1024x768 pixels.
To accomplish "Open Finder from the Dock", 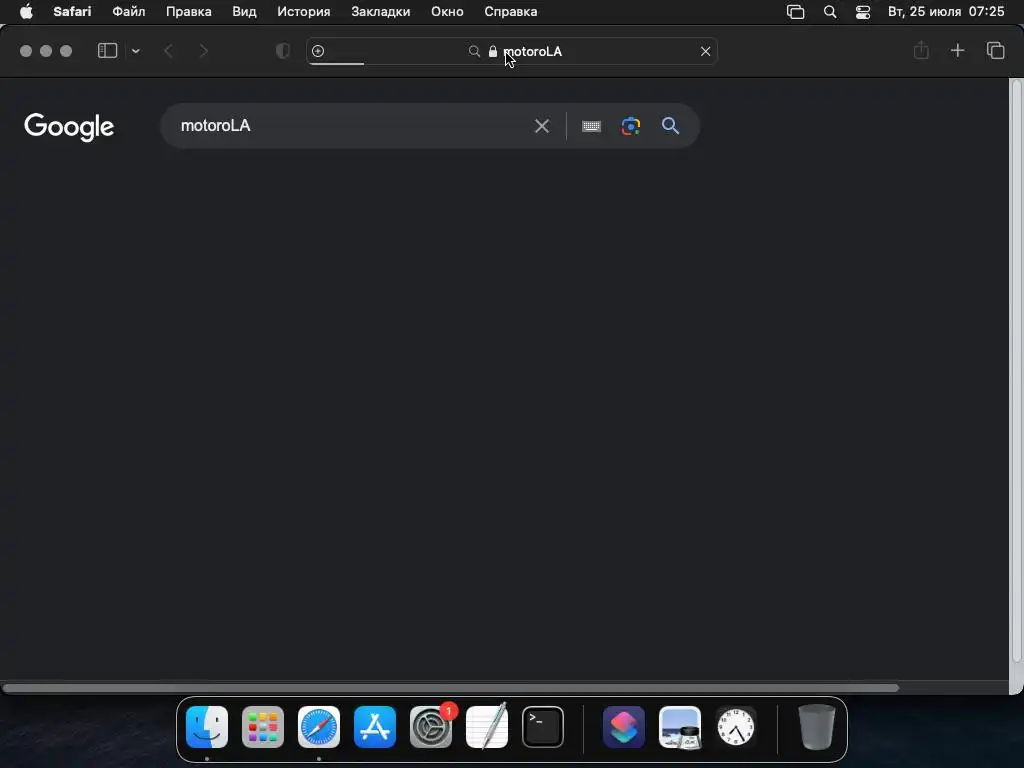I will coord(207,727).
